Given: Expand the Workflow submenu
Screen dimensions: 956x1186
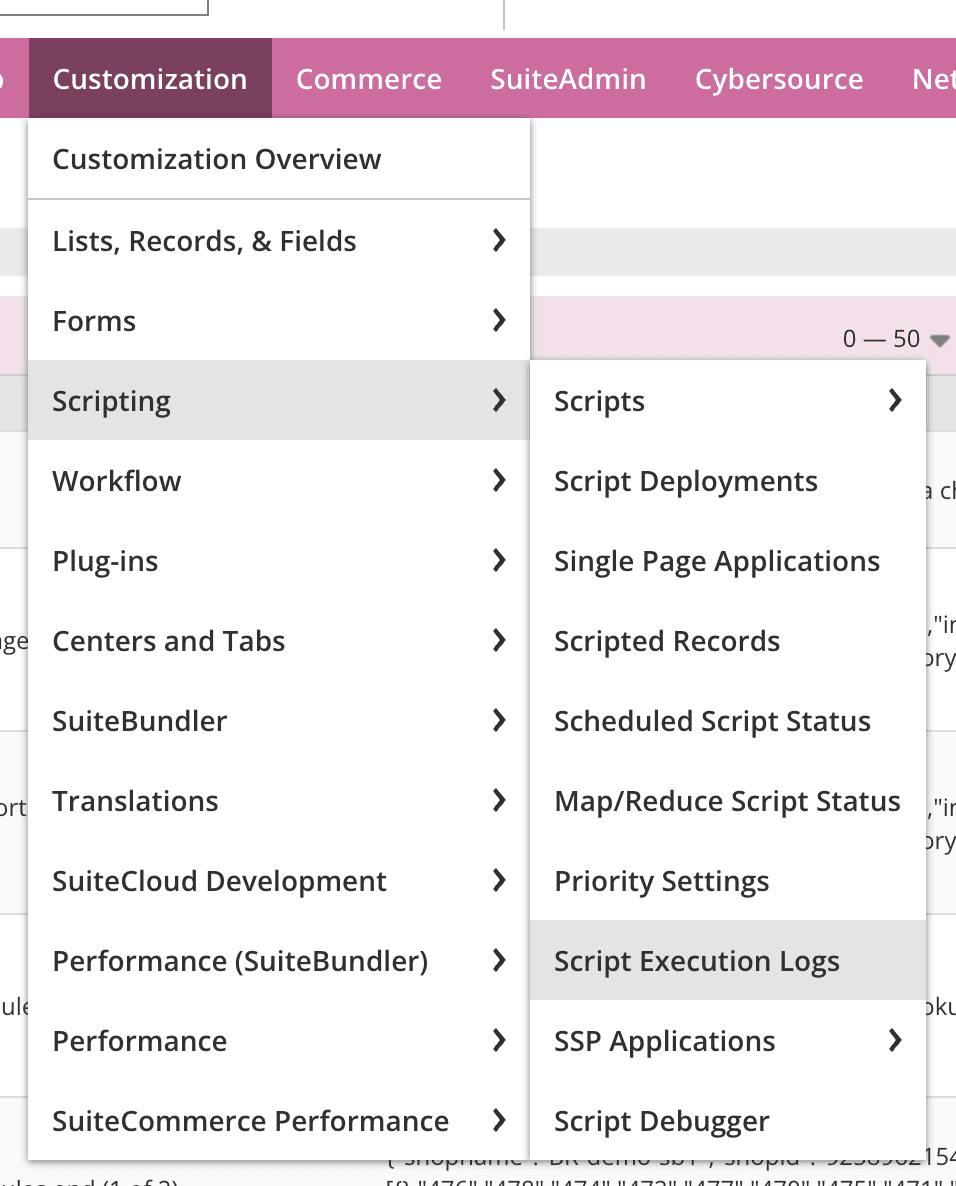Looking at the screenshot, I should pos(498,480).
